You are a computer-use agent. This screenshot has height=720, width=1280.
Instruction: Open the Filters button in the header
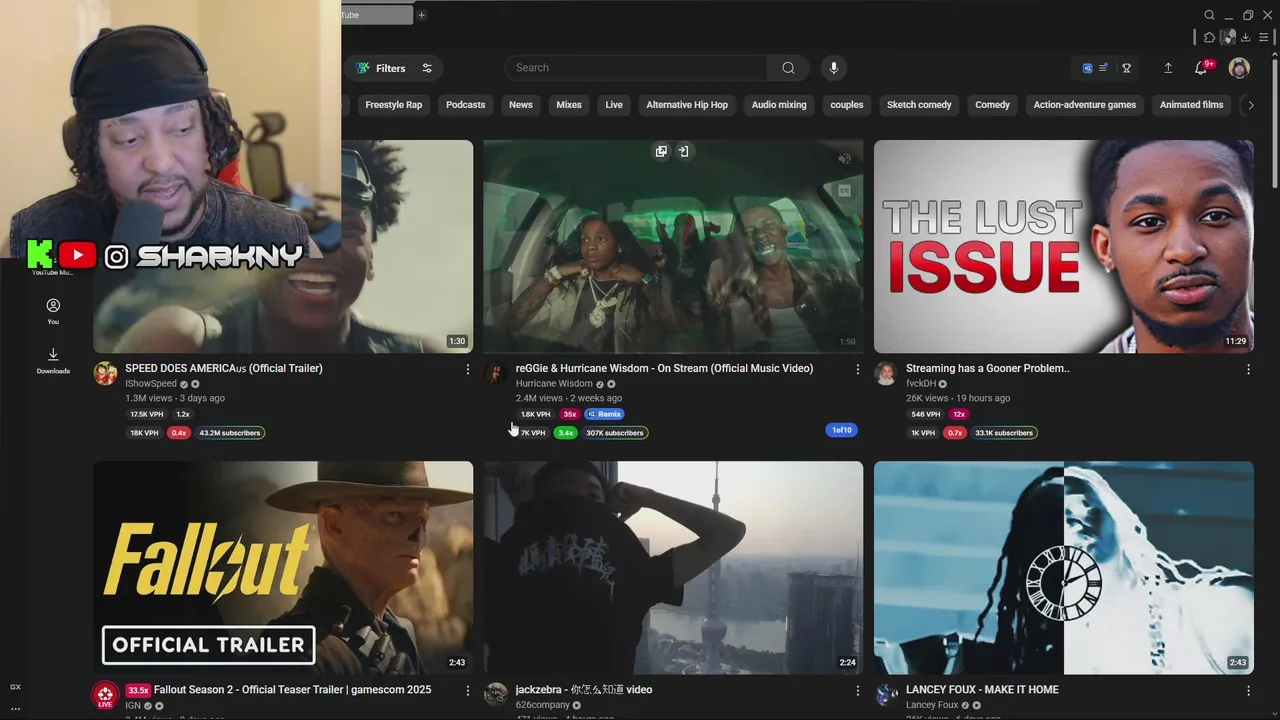pos(394,68)
